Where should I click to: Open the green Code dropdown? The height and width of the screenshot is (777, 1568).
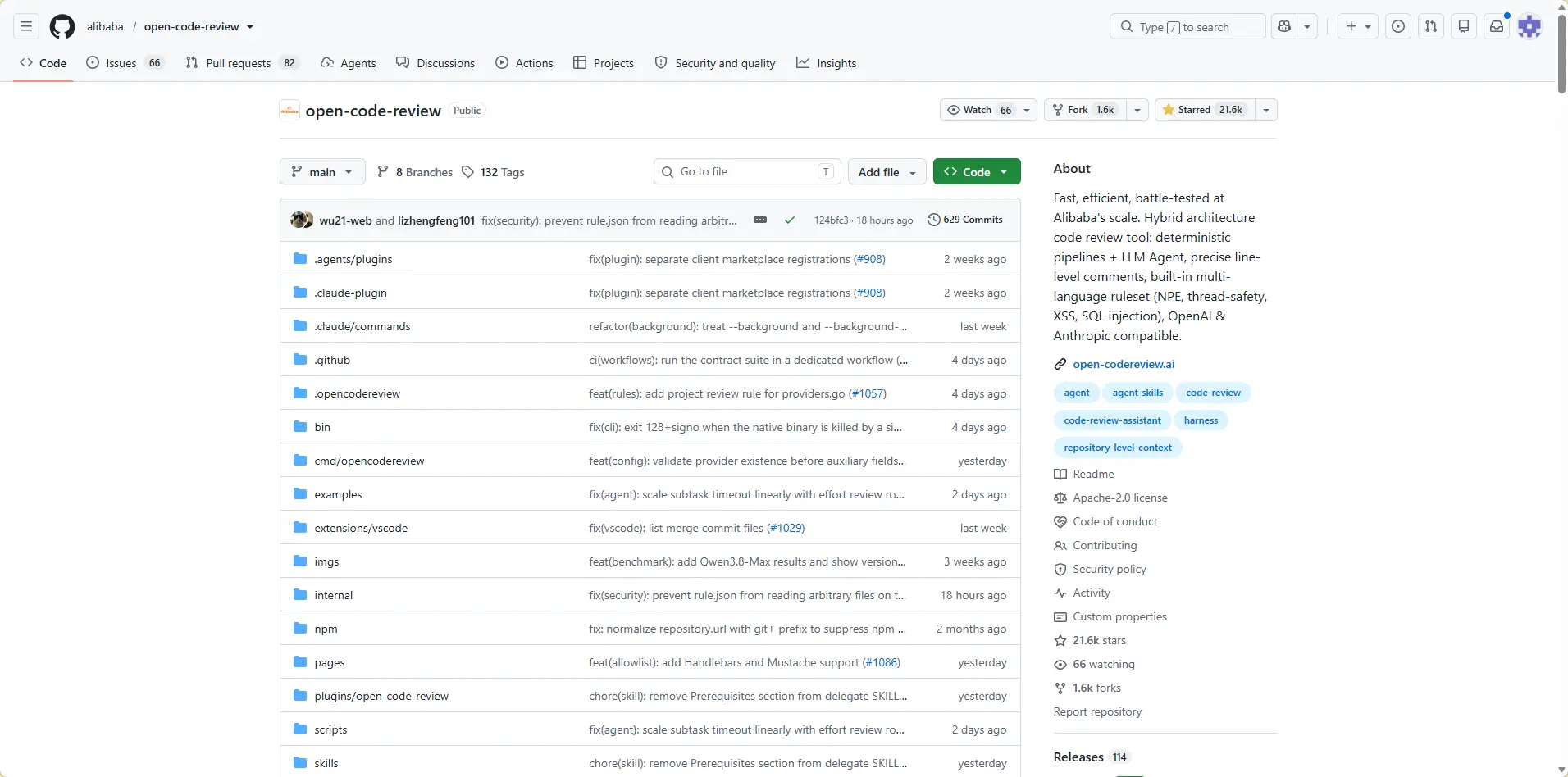977,171
